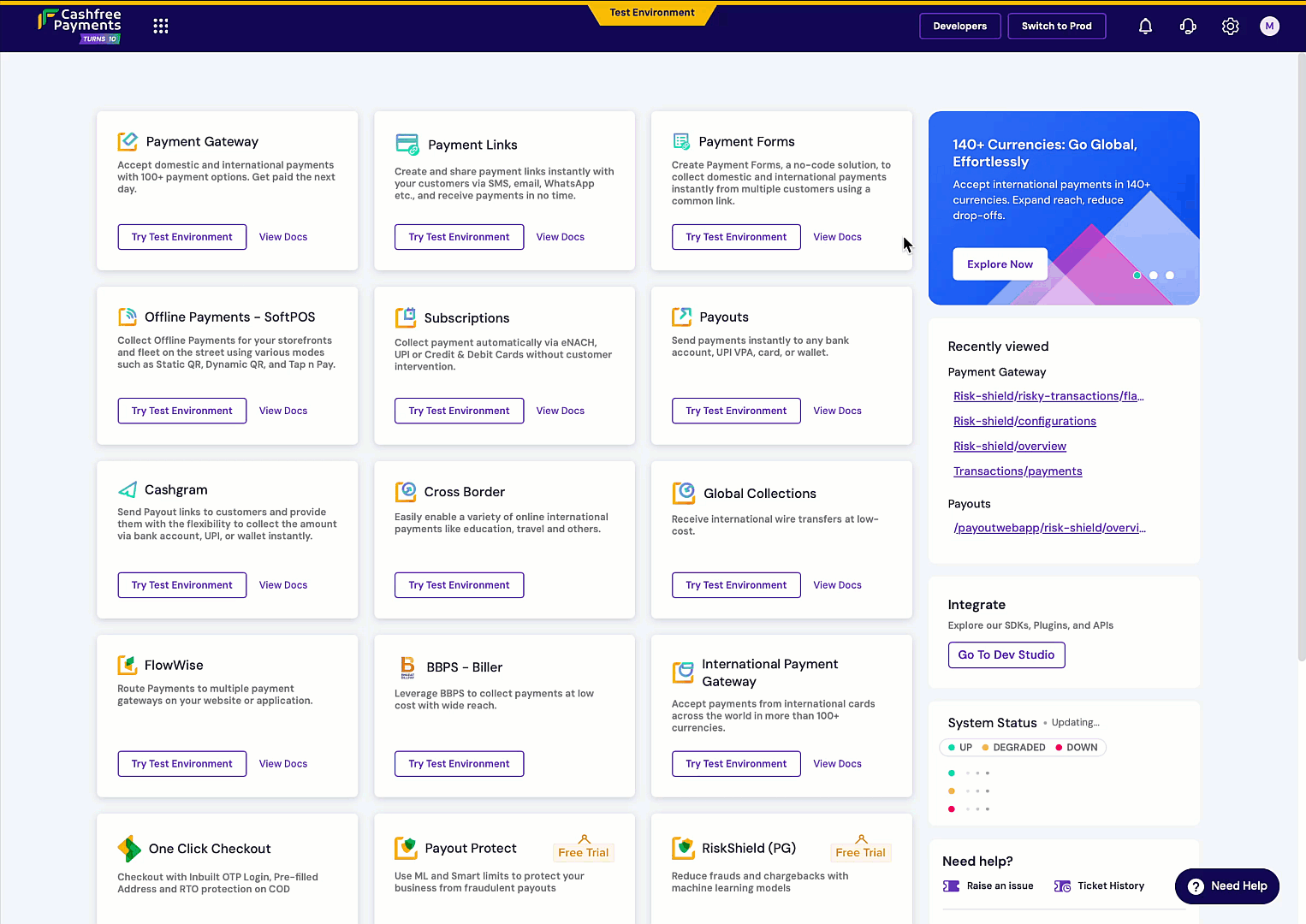
Task: Select the first carousel dot on banner
Action: pos(1137,275)
